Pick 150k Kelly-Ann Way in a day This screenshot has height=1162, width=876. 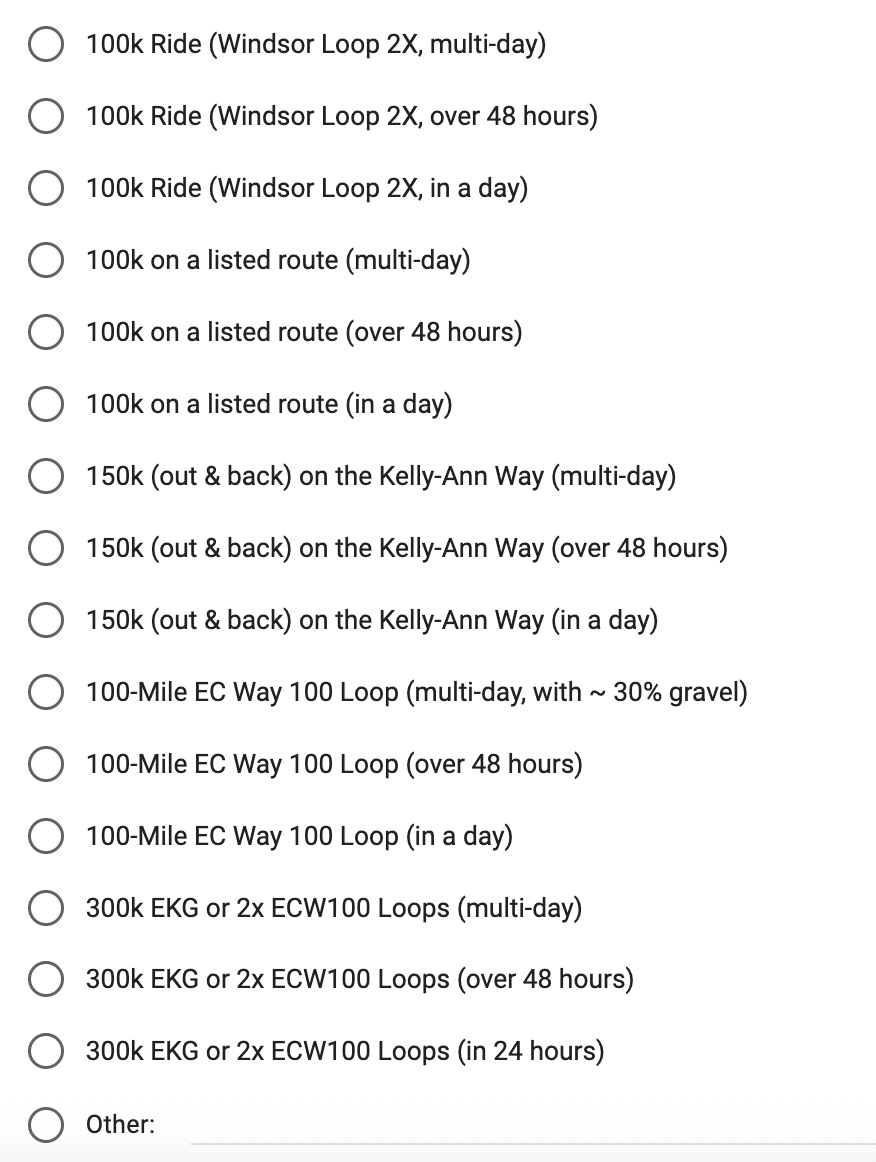pos(45,620)
